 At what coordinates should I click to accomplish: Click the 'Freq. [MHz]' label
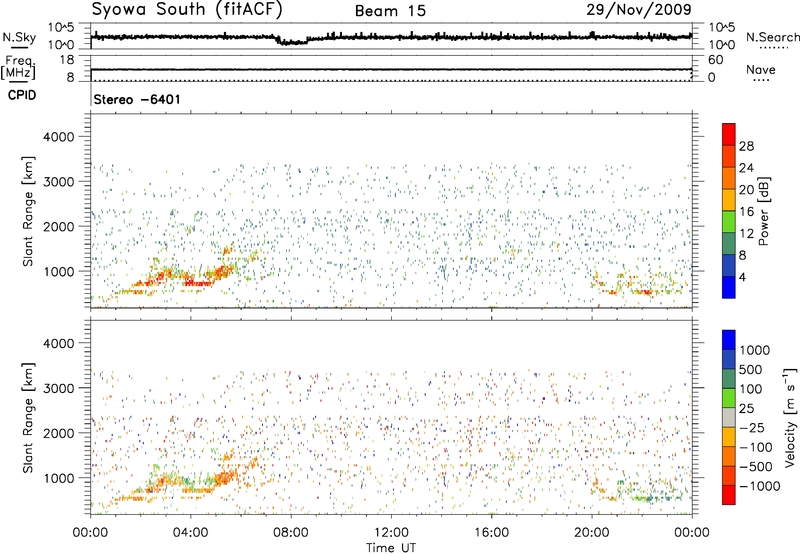(19, 67)
